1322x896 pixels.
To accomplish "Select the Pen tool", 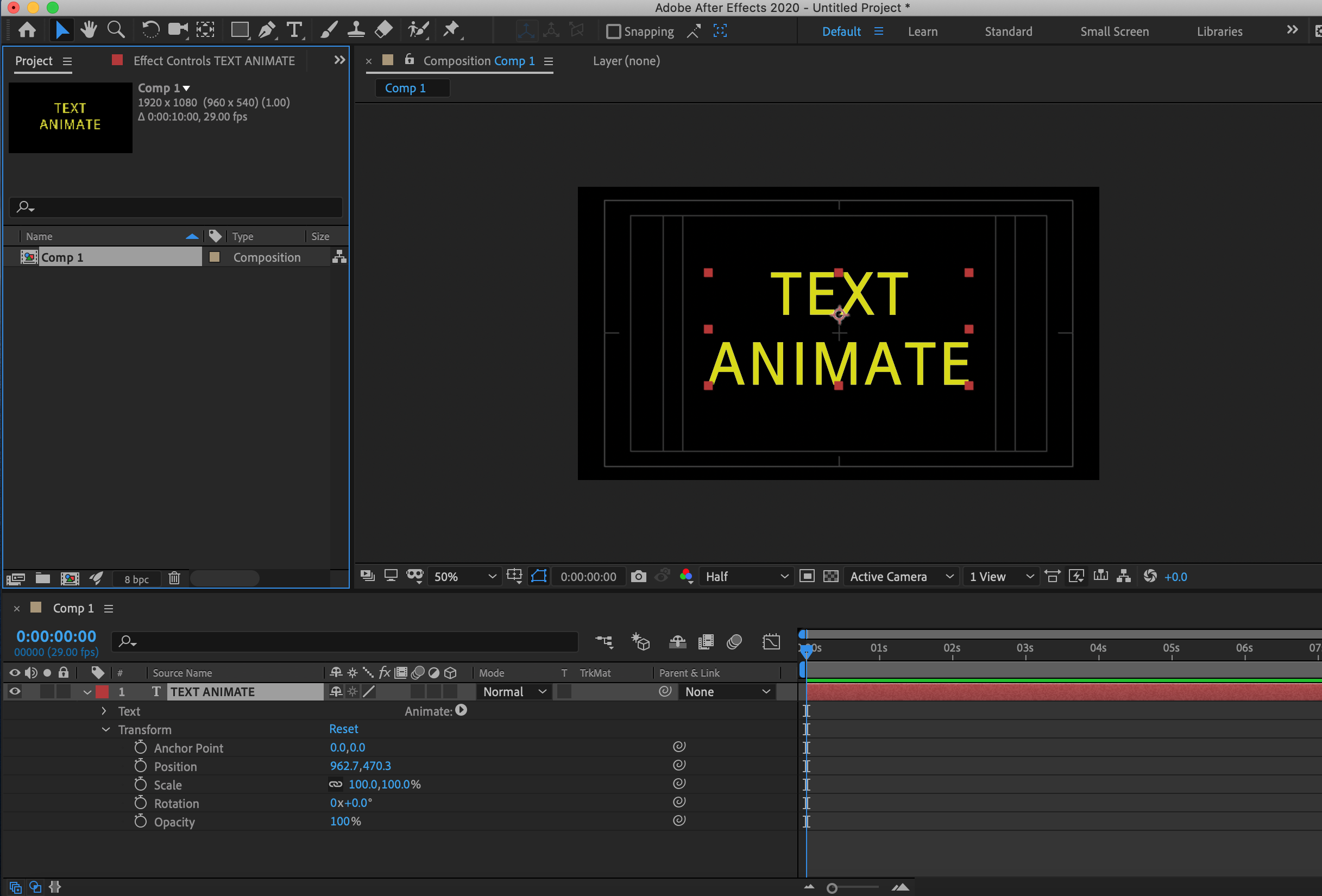I will pyautogui.click(x=266, y=30).
